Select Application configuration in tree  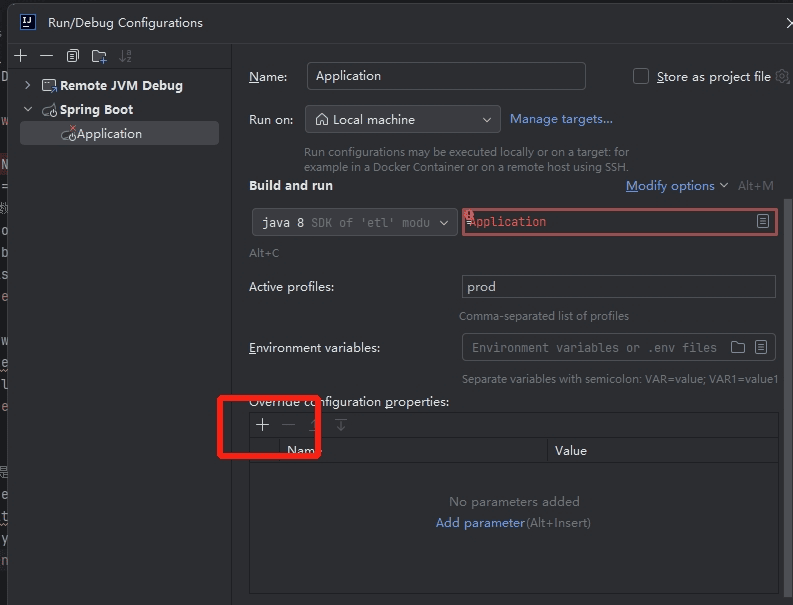pos(108,134)
